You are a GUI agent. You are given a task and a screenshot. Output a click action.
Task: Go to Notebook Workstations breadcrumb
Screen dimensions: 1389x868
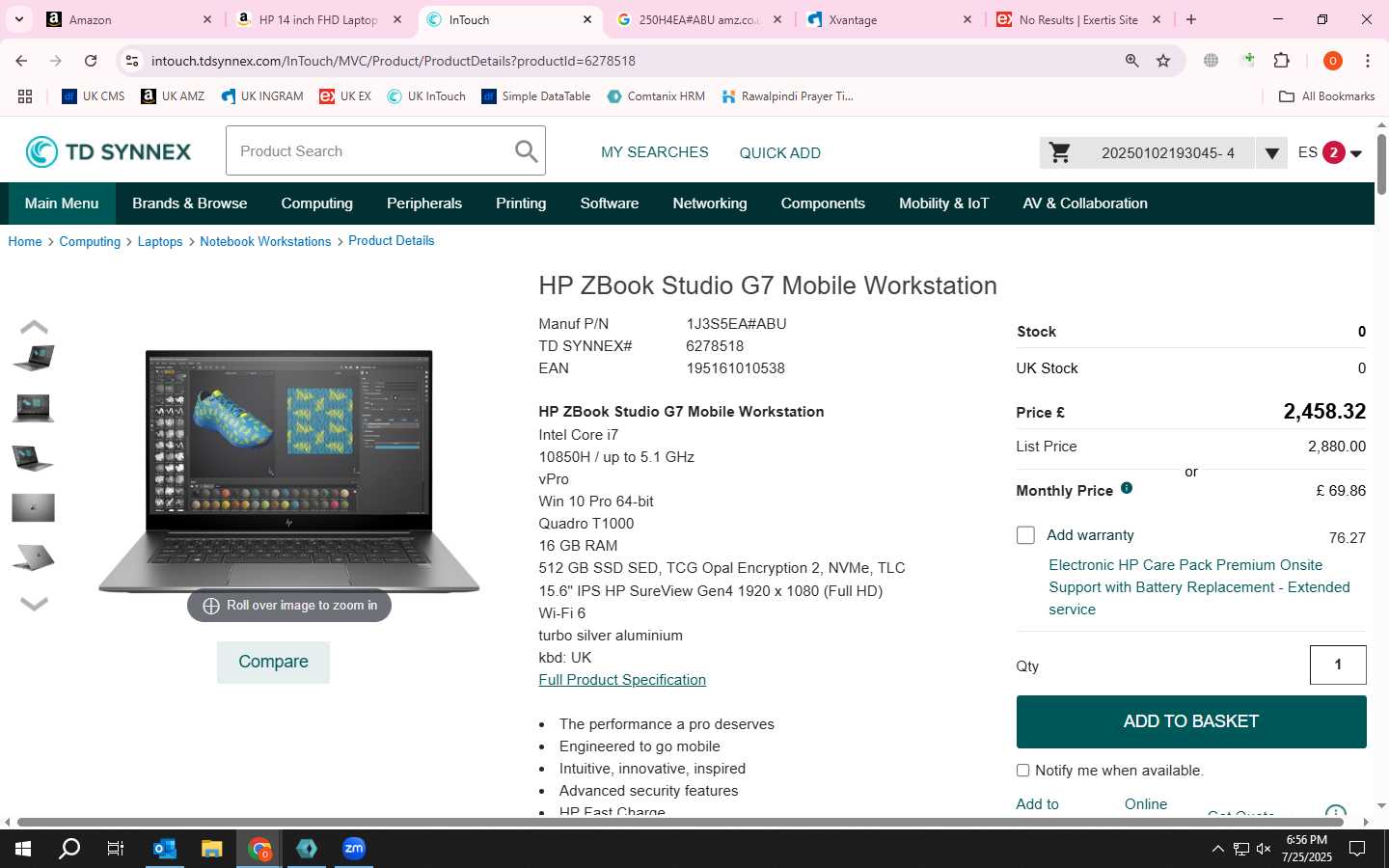[265, 242]
